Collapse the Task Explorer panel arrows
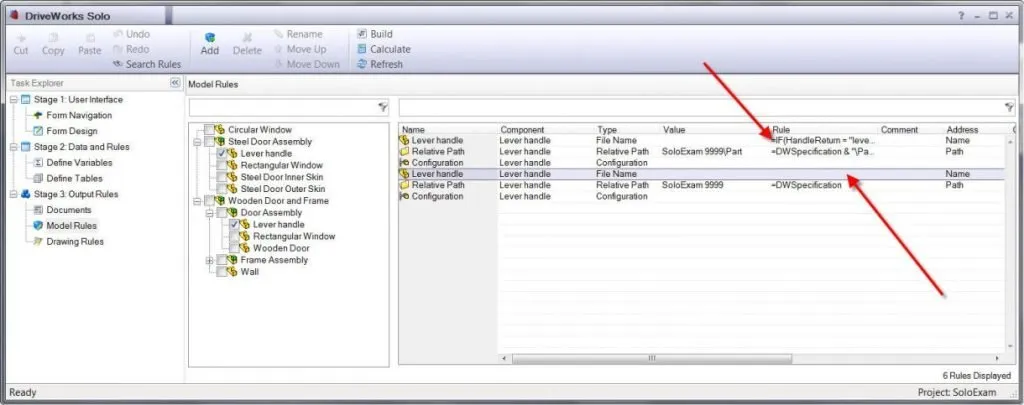1024x405 pixels. (x=175, y=83)
